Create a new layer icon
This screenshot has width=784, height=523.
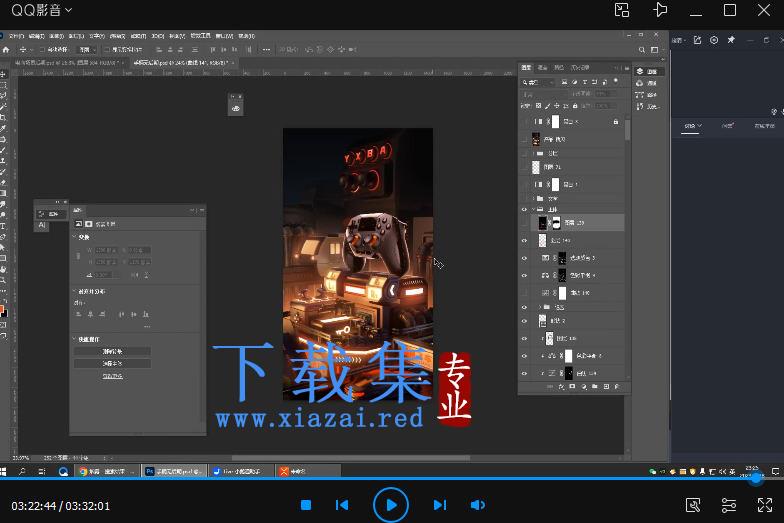click(606, 387)
